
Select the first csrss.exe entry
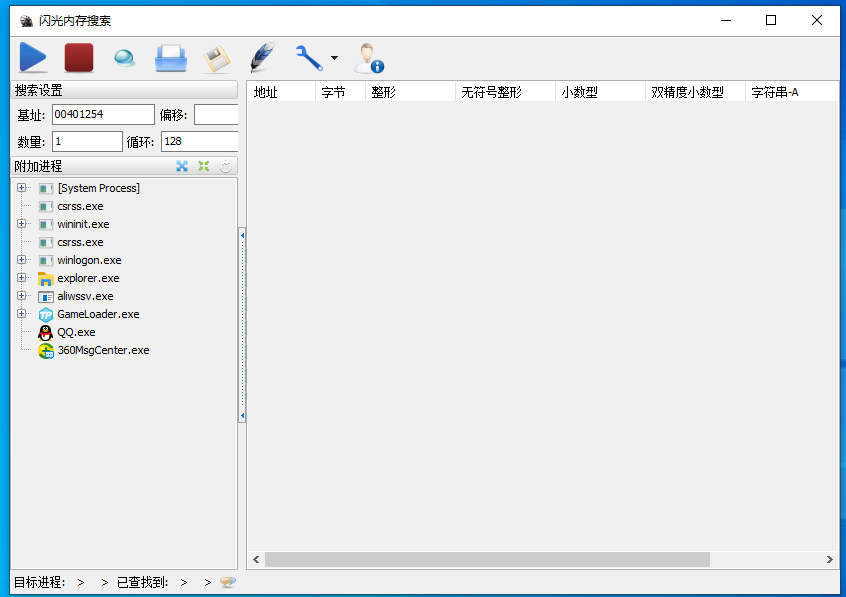click(80, 206)
